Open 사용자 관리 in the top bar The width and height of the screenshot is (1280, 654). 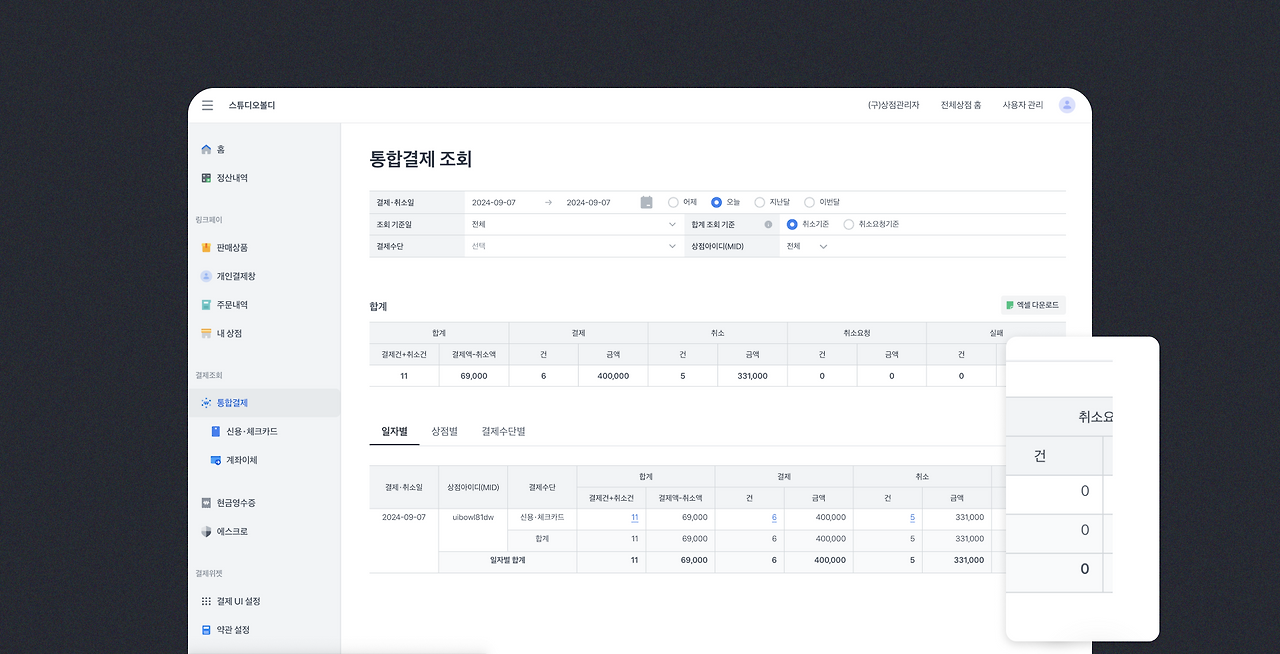pos(1023,105)
